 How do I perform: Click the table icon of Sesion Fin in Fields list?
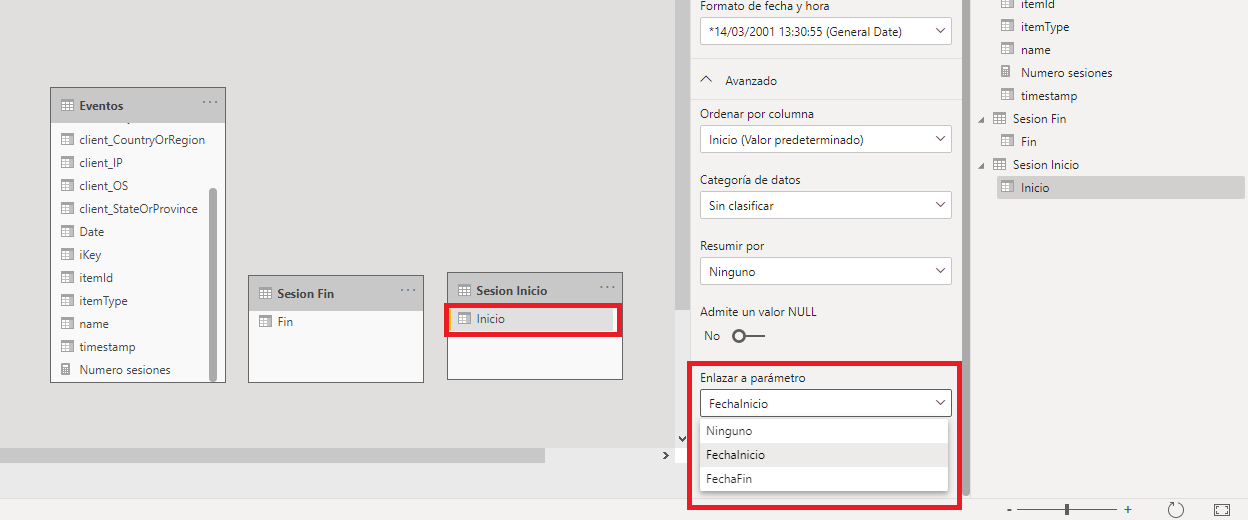tap(999, 119)
